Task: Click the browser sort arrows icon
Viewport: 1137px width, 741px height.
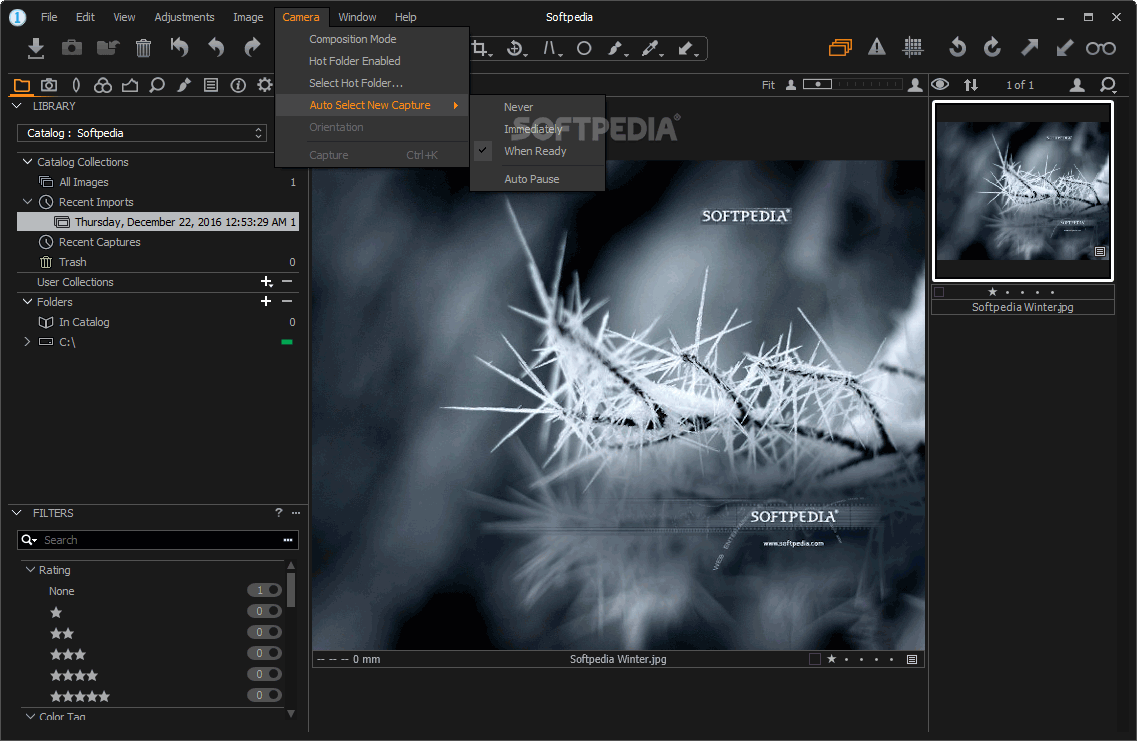Action: pyautogui.click(x=971, y=85)
